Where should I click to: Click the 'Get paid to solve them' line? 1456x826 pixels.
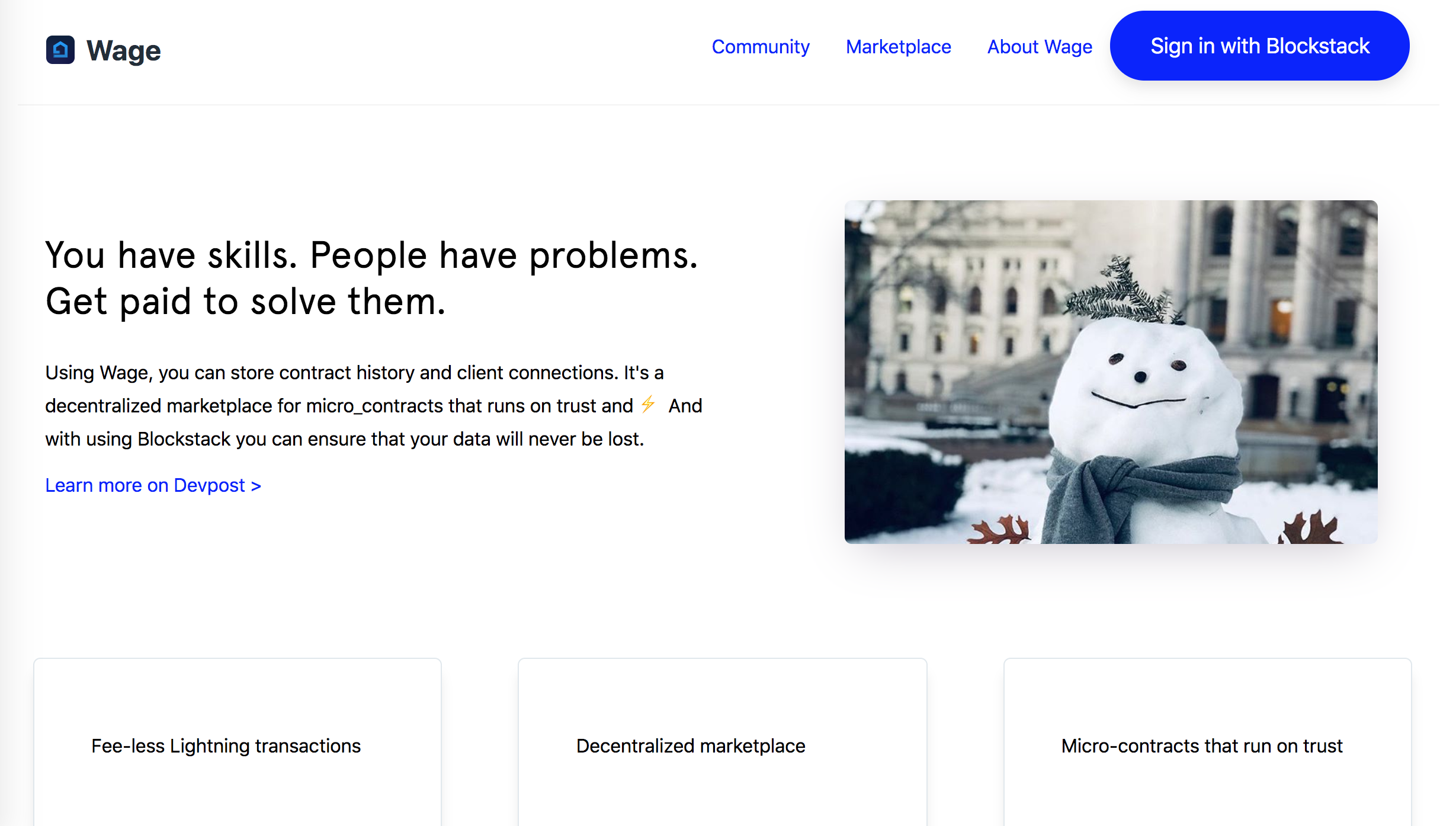click(245, 302)
